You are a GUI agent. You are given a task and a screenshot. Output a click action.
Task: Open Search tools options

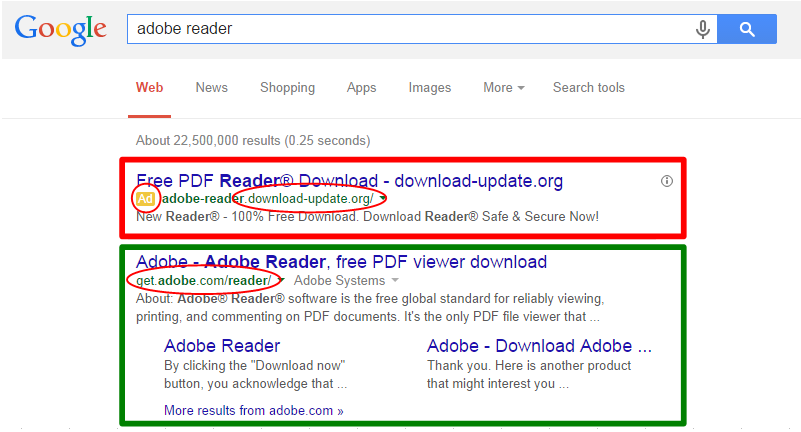pos(588,88)
